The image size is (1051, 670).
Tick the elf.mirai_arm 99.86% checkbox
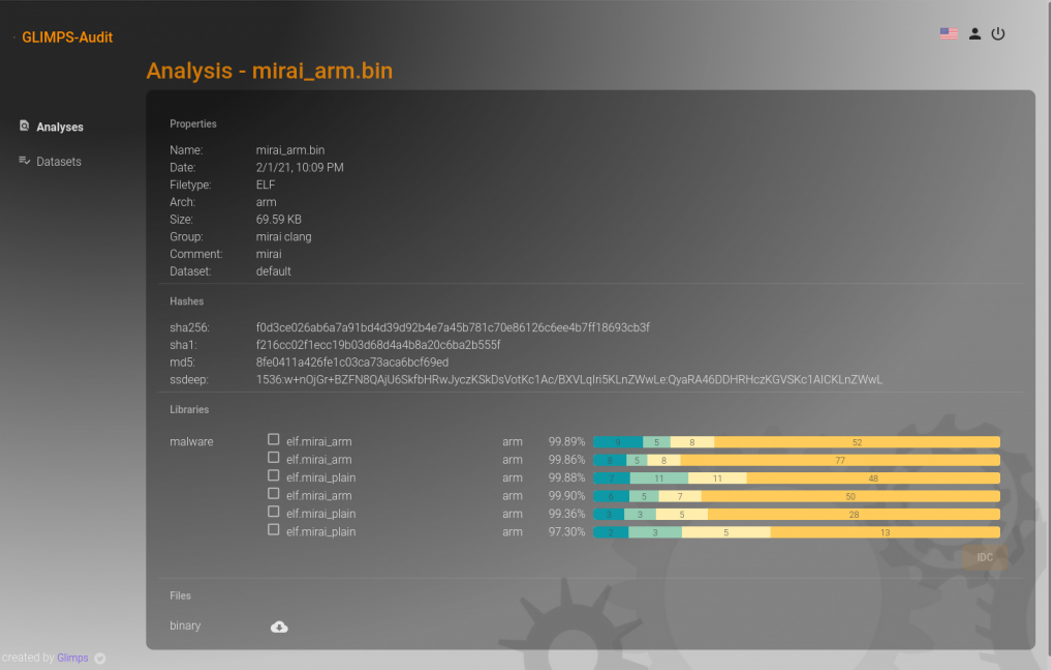[x=273, y=458]
